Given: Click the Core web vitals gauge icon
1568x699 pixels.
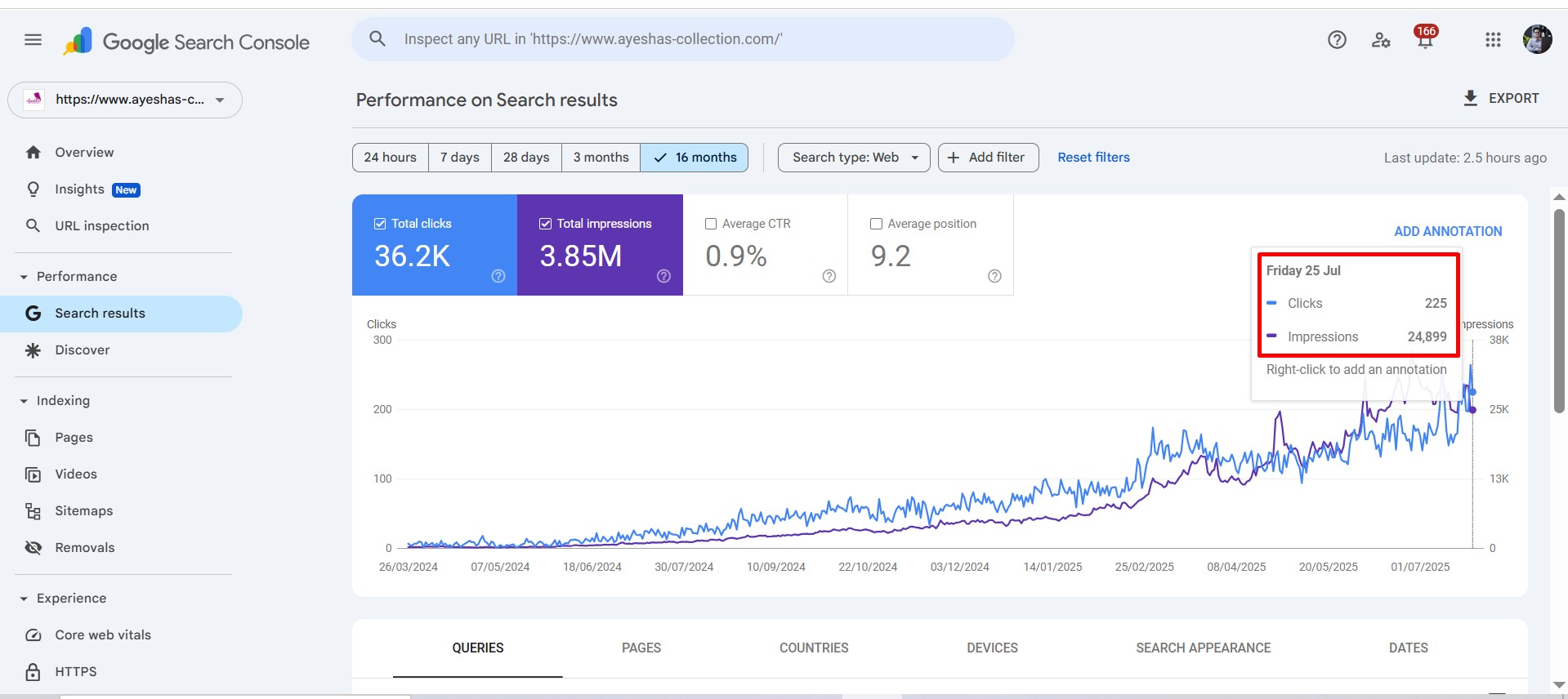Looking at the screenshot, I should pyautogui.click(x=33, y=635).
